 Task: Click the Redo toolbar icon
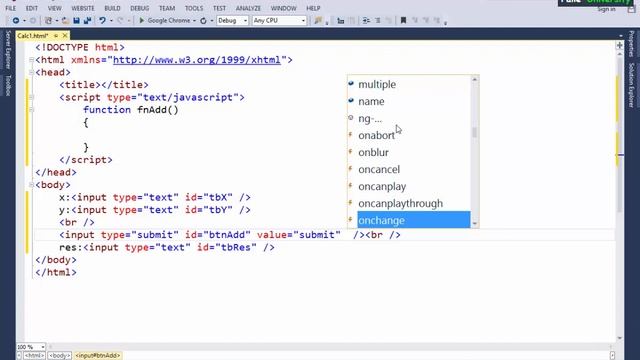click(x=120, y=20)
